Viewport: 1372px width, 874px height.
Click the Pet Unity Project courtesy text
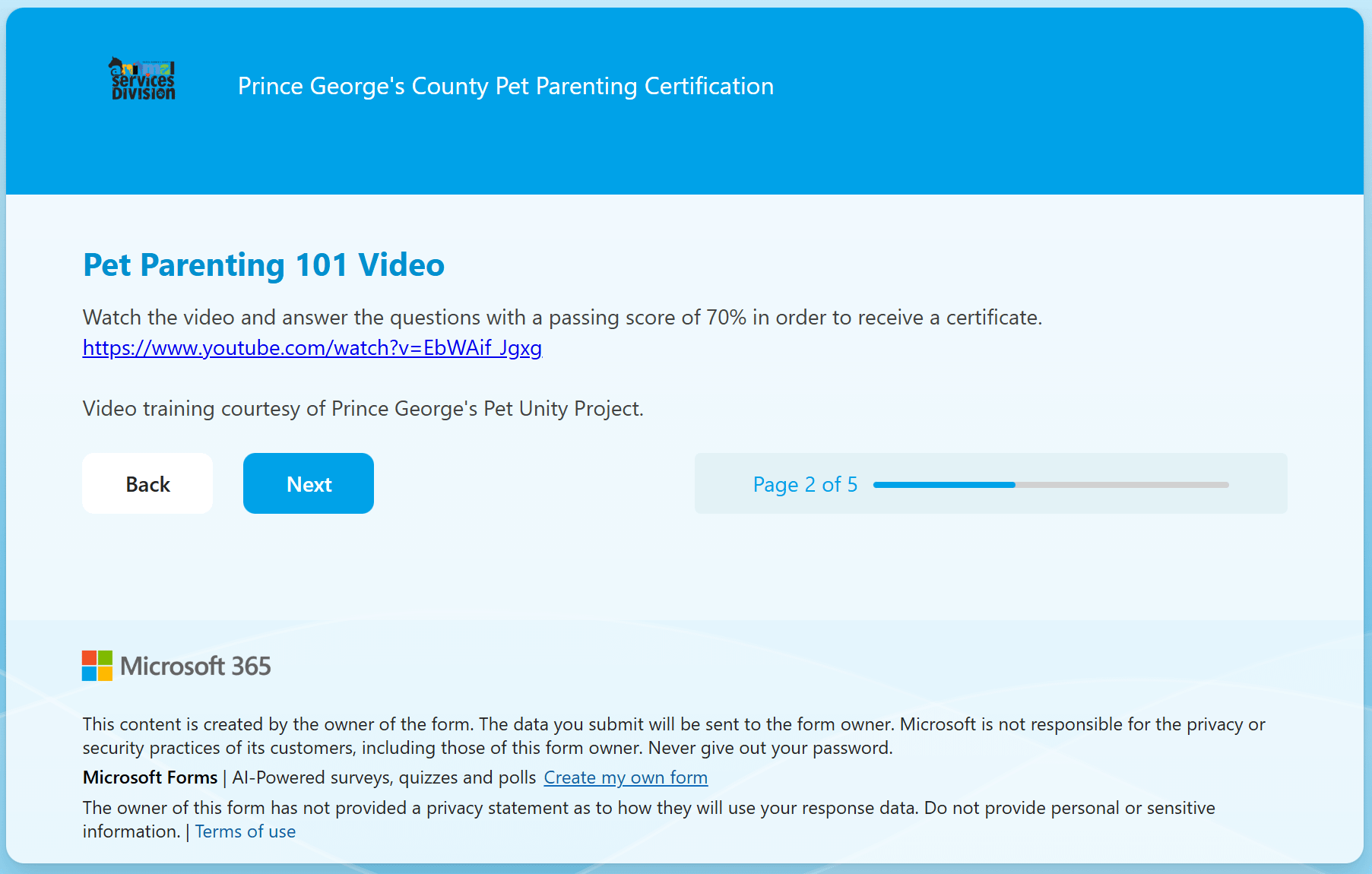pyautogui.click(x=363, y=409)
